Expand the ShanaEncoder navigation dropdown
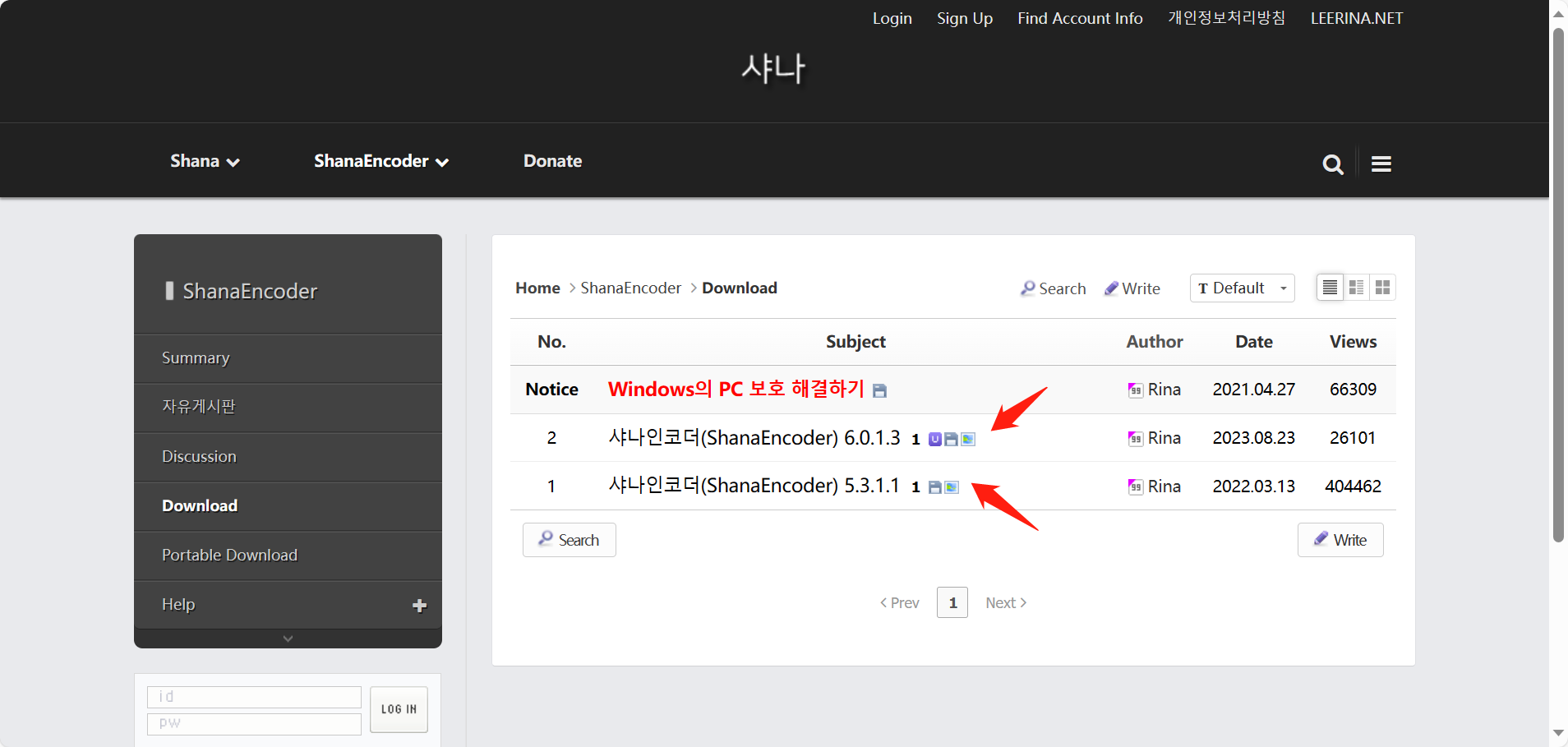The image size is (1568, 747). click(380, 162)
